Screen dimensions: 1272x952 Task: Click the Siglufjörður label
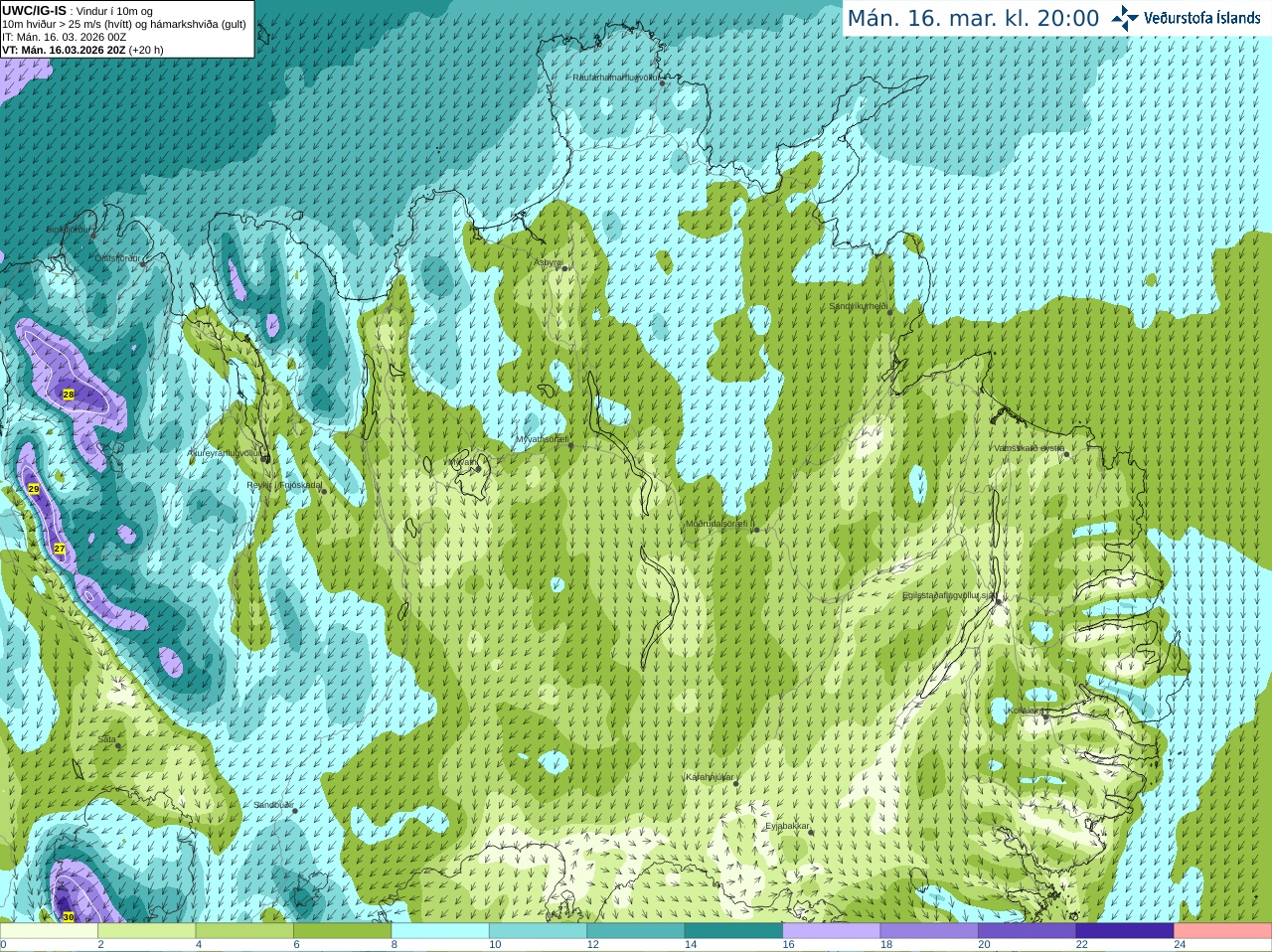pyautogui.click(x=69, y=230)
